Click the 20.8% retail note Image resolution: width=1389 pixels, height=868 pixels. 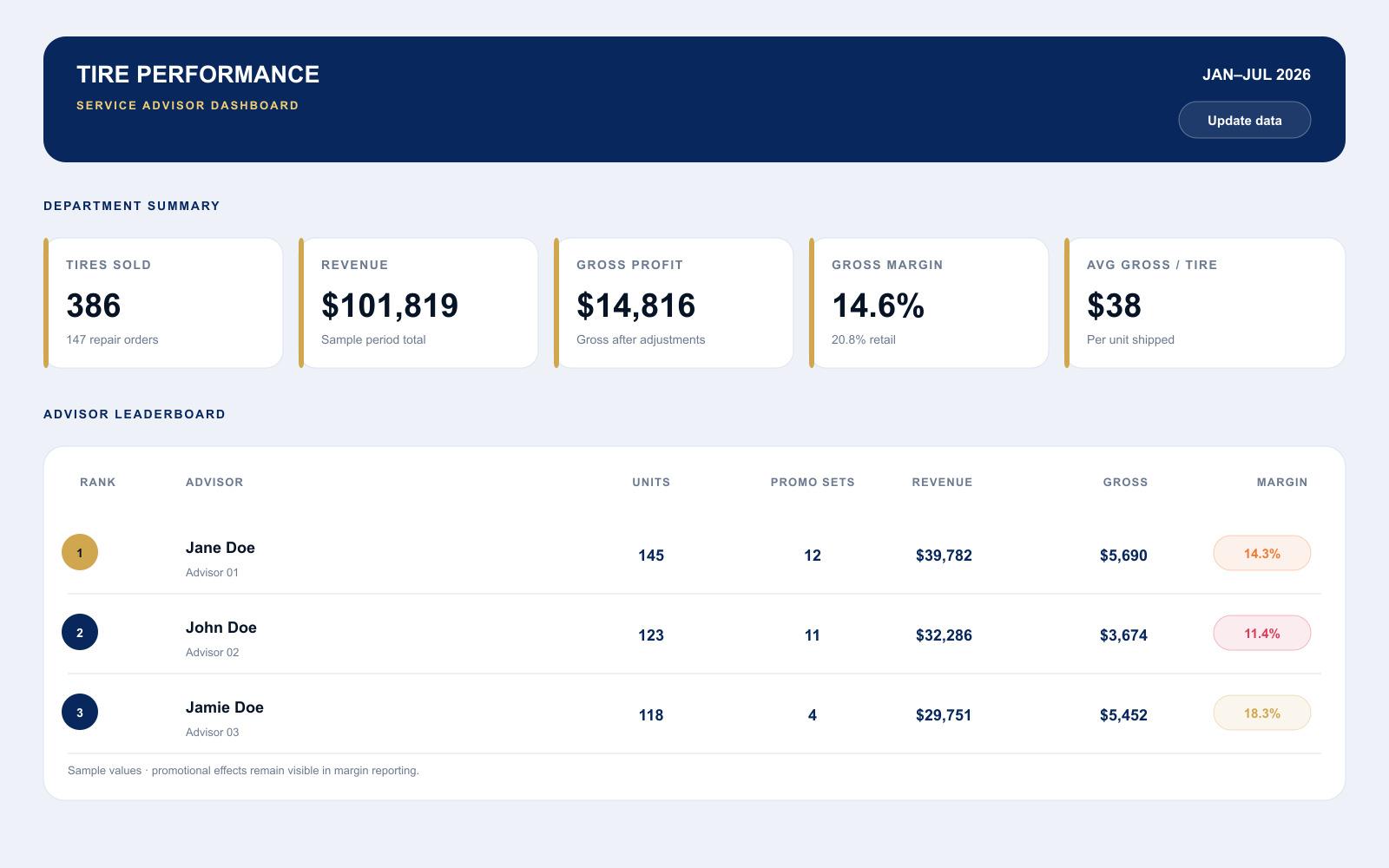click(x=863, y=339)
